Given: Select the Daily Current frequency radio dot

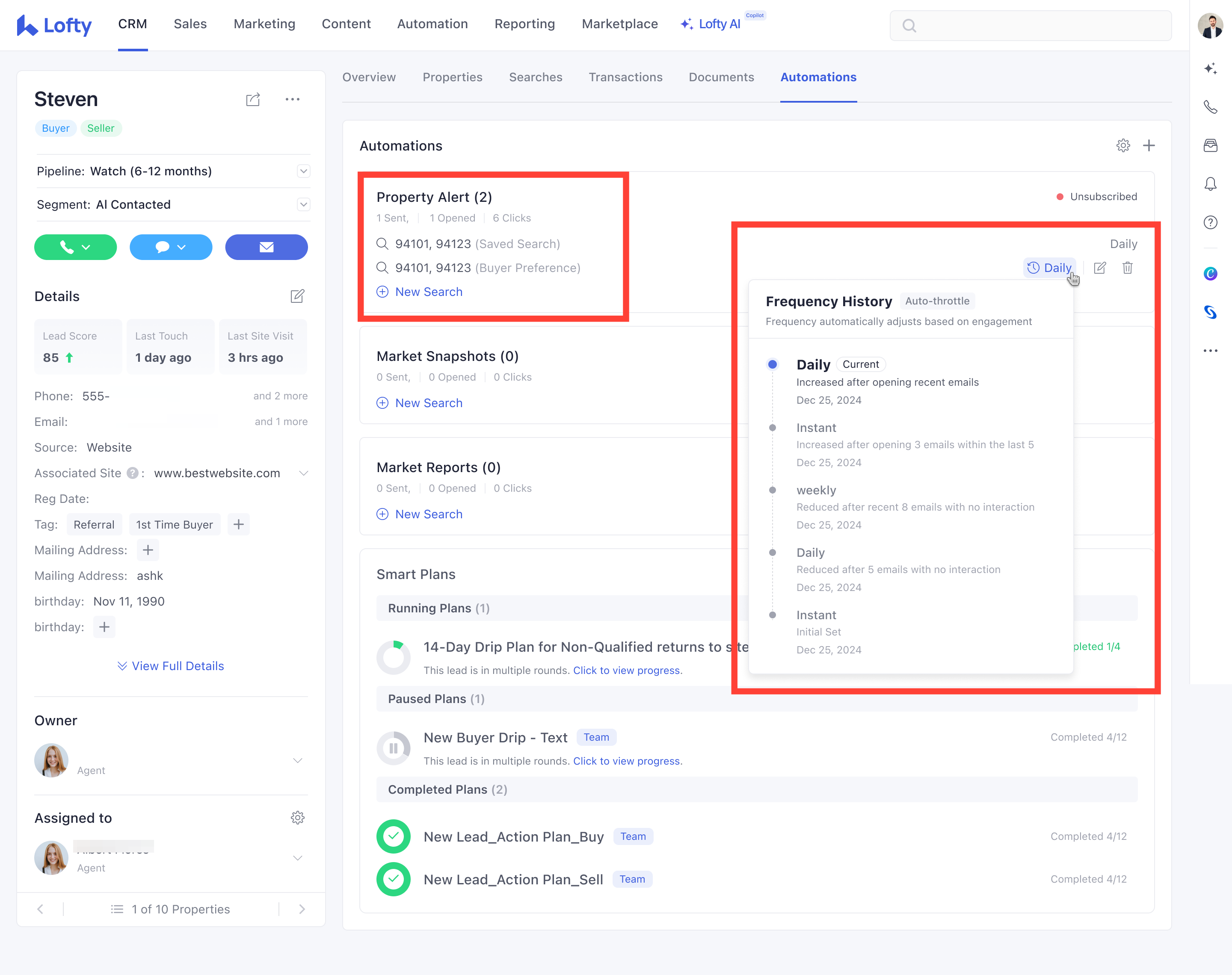Looking at the screenshot, I should 773,364.
